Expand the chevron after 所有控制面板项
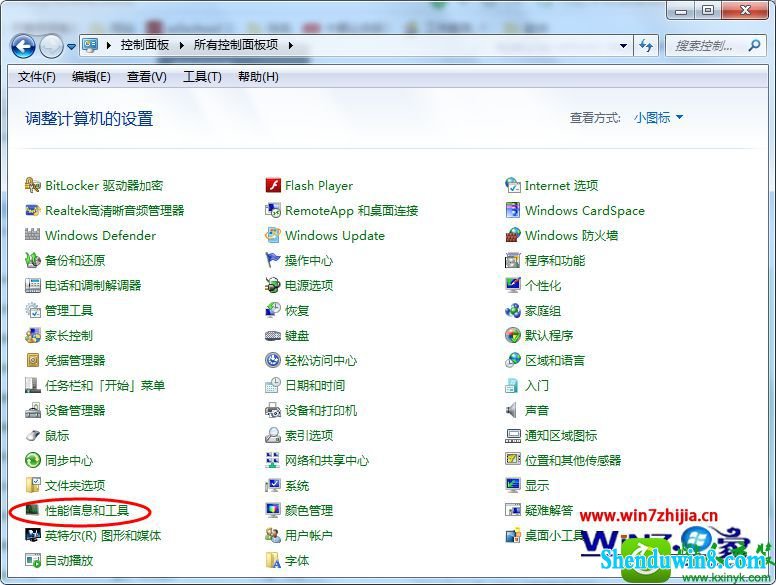The image size is (776, 585). pyautogui.click(x=291, y=46)
